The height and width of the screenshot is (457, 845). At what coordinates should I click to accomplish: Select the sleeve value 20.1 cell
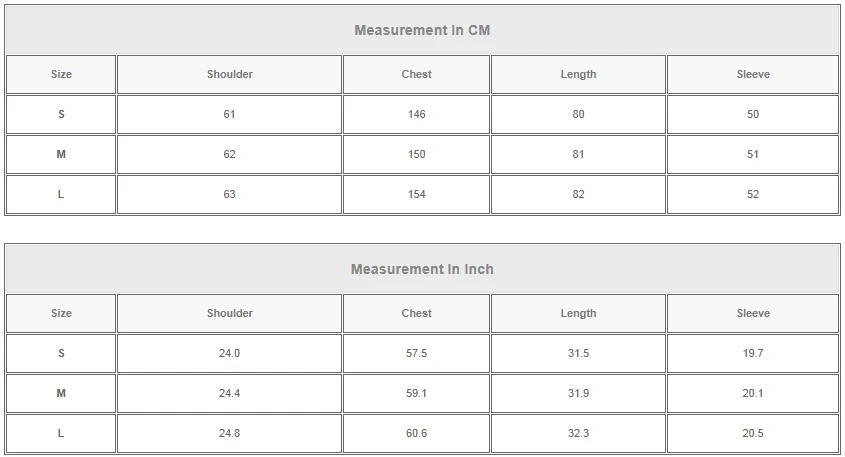[x=753, y=393]
